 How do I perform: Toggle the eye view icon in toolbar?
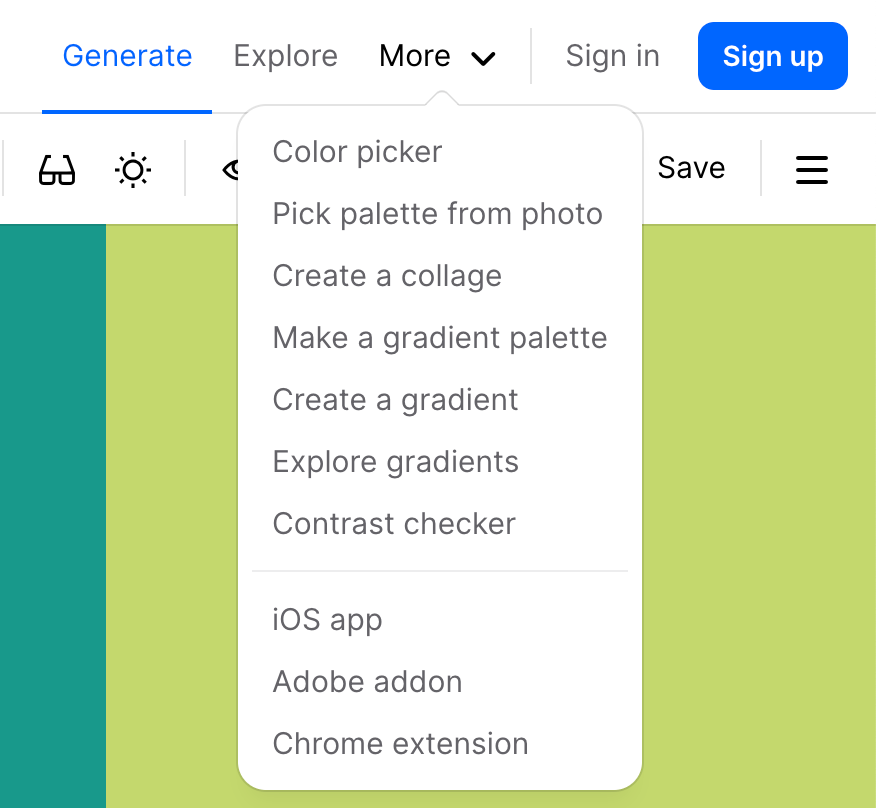tap(230, 169)
